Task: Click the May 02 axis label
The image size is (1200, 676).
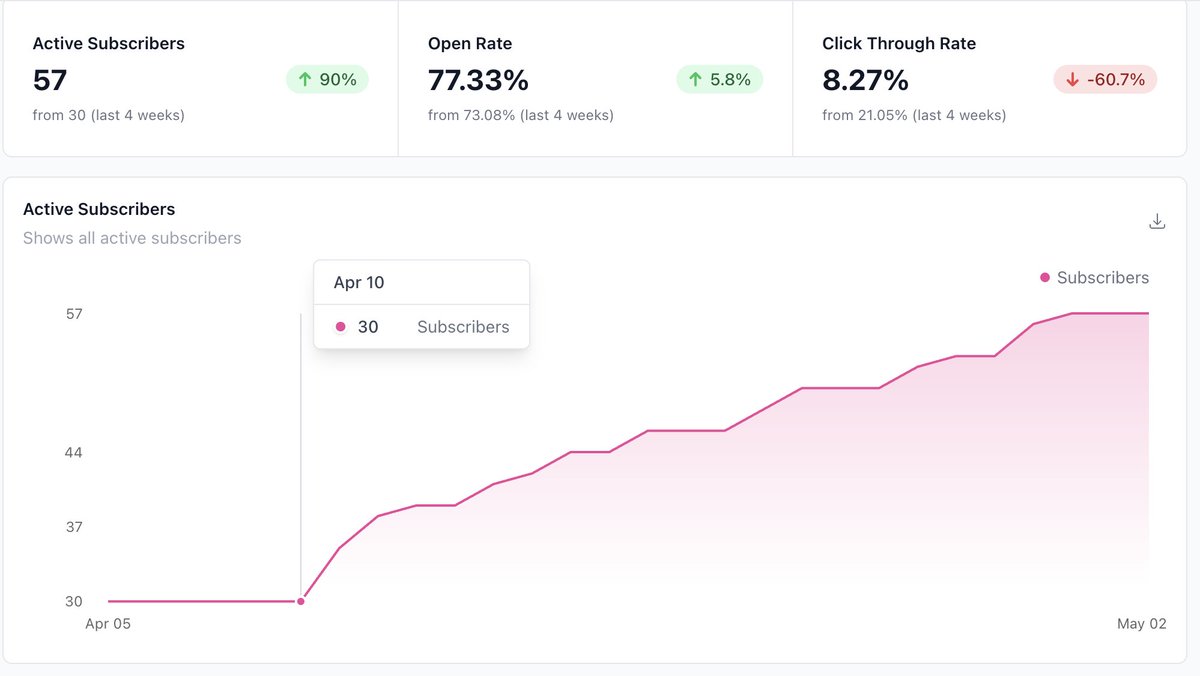Action: pyautogui.click(x=1142, y=623)
